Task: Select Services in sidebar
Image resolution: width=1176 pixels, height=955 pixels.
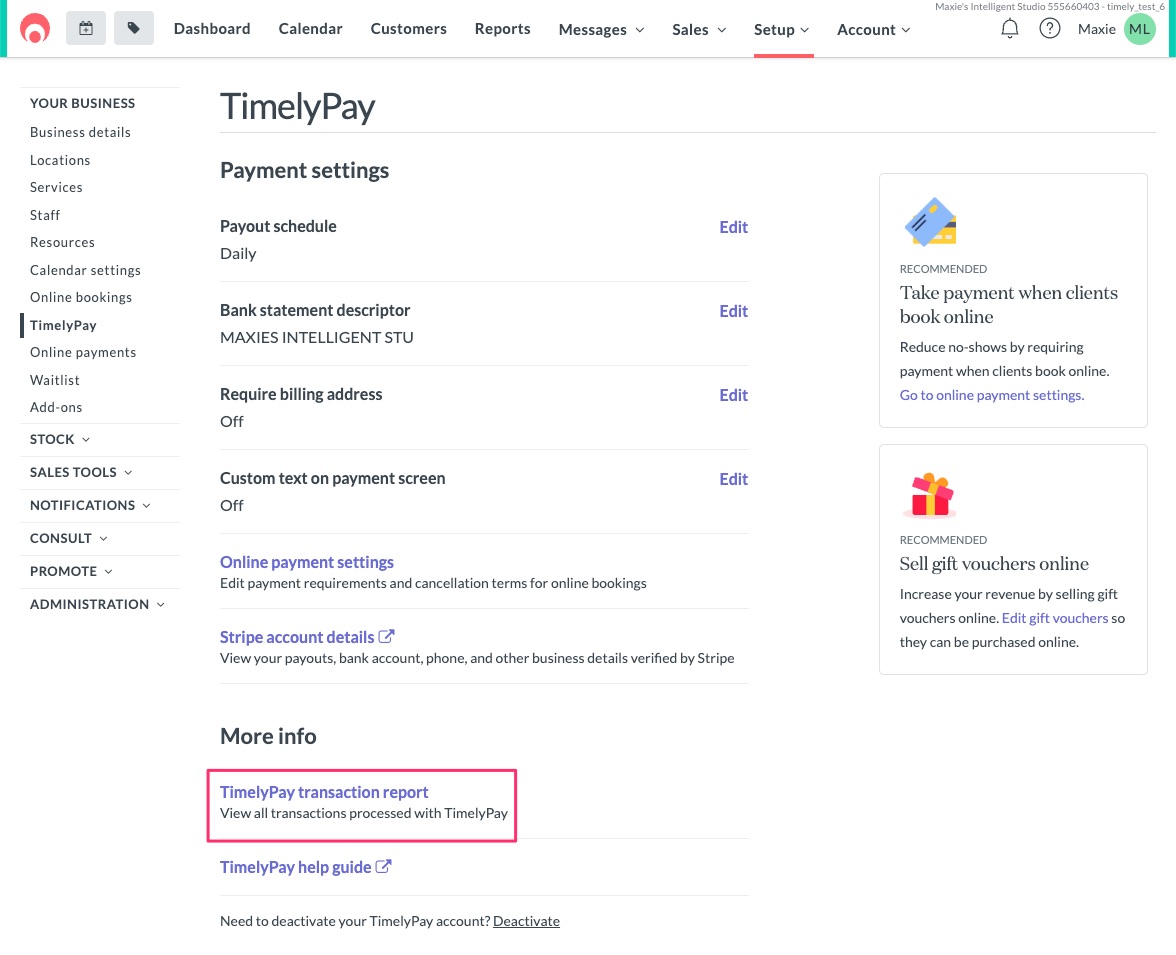Action: click(56, 187)
